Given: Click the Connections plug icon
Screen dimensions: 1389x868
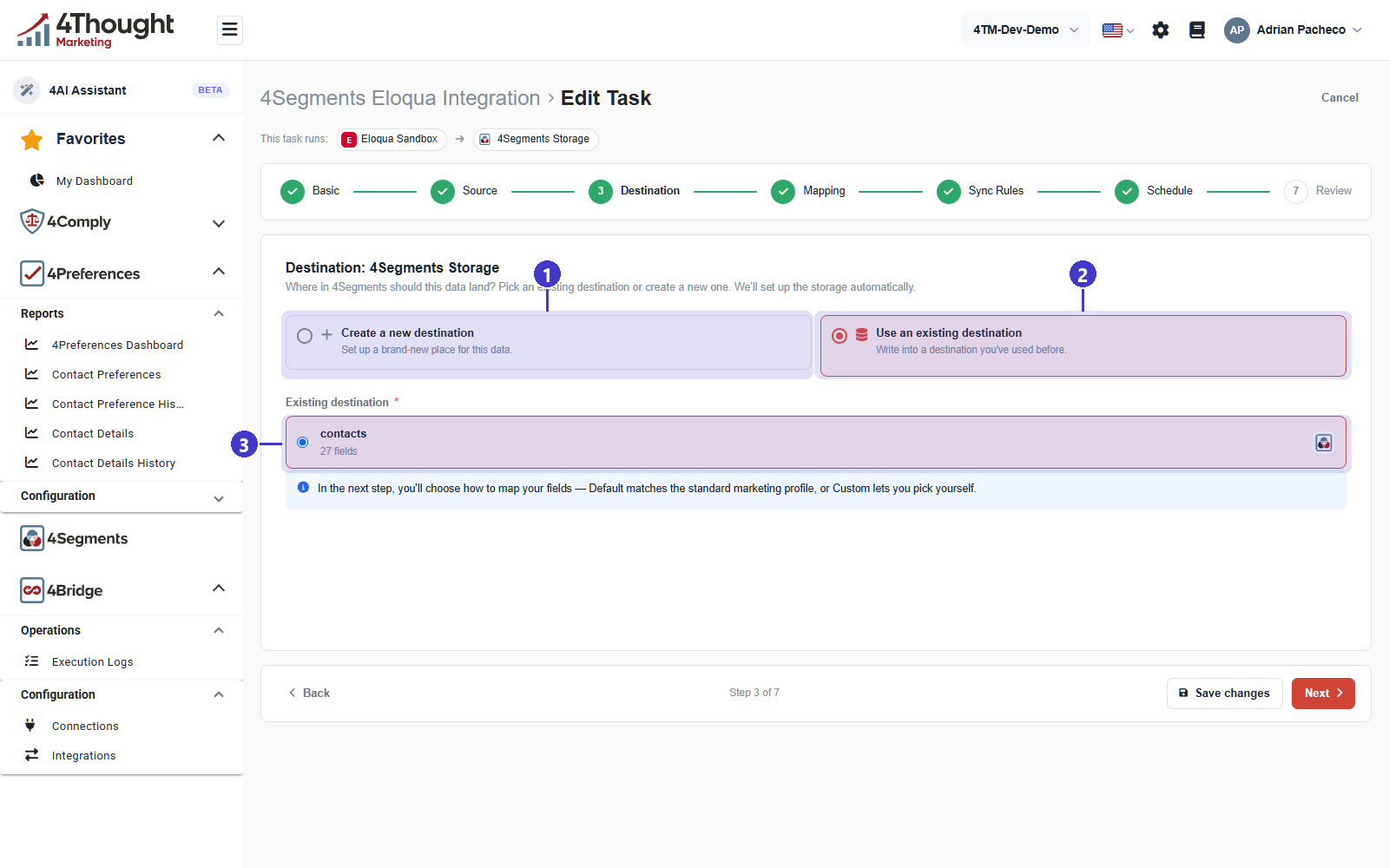Looking at the screenshot, I should tap(30, 726).
